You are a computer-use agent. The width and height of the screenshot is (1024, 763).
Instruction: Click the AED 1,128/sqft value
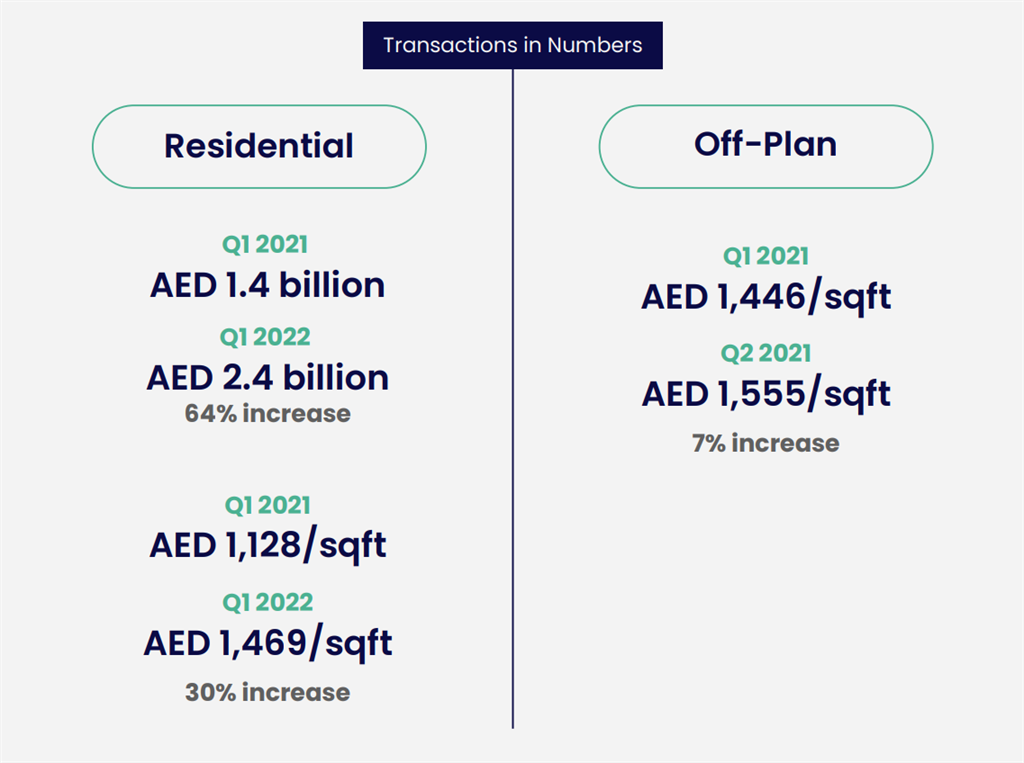(268, 545)
